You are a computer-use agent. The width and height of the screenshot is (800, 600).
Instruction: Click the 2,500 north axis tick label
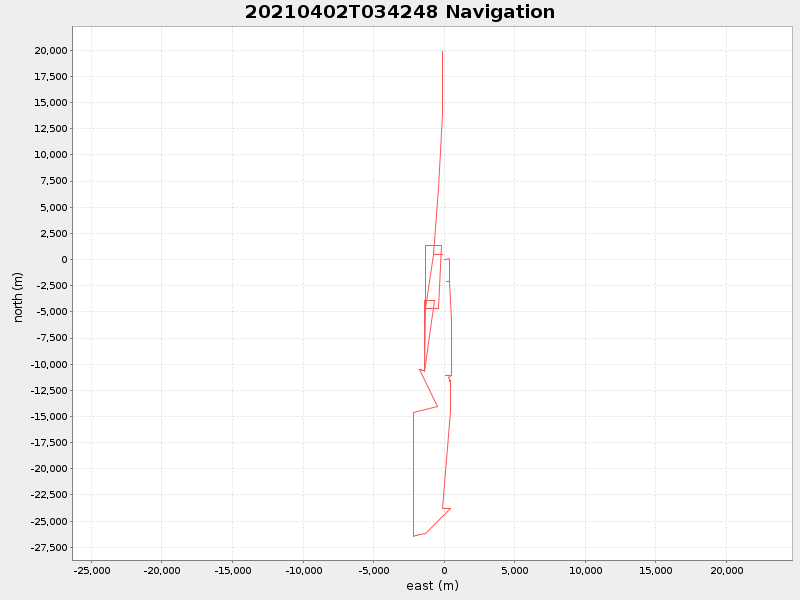[53, 234]
